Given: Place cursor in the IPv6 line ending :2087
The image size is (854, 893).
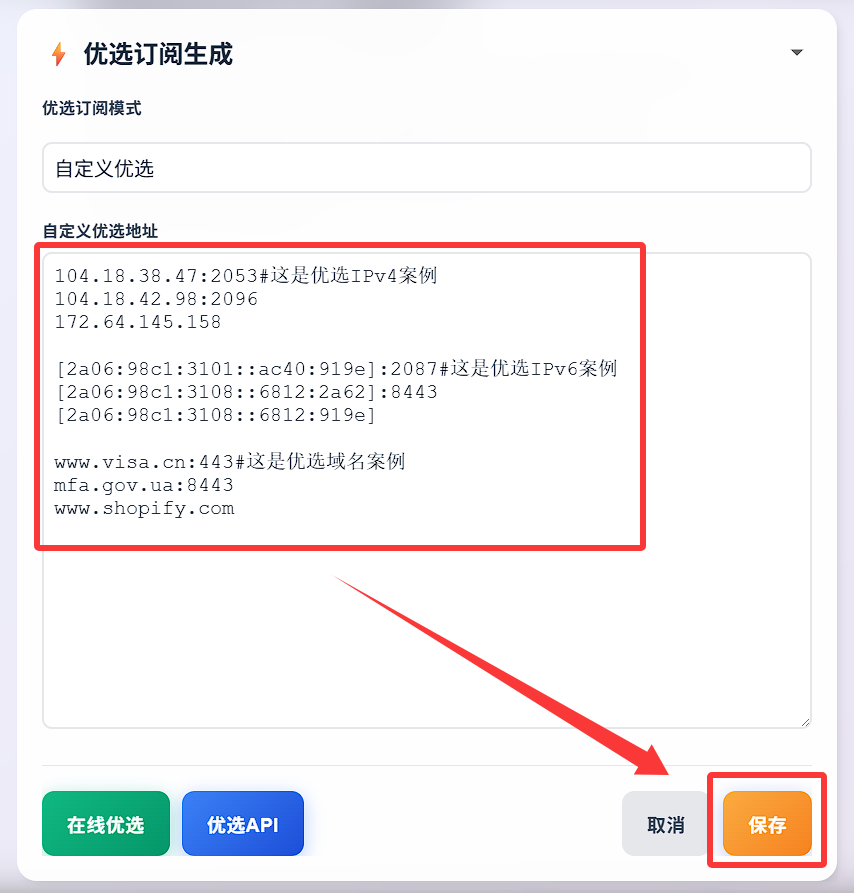Looking at the screenshot, I should point(336,368).
